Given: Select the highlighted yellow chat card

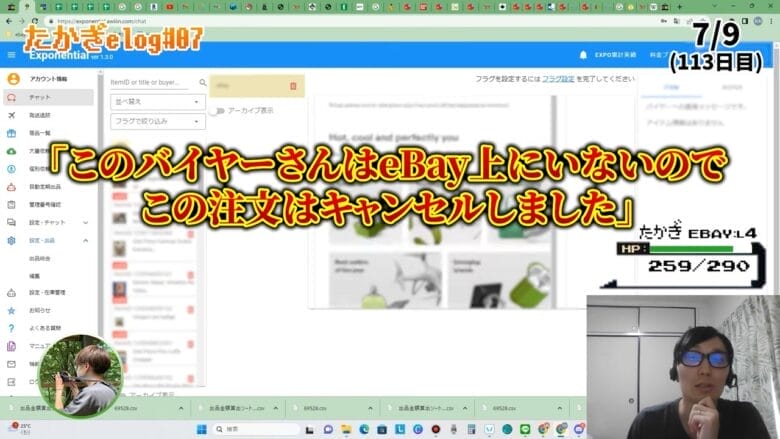Looking at the screenshot, I should coord(257,86).
